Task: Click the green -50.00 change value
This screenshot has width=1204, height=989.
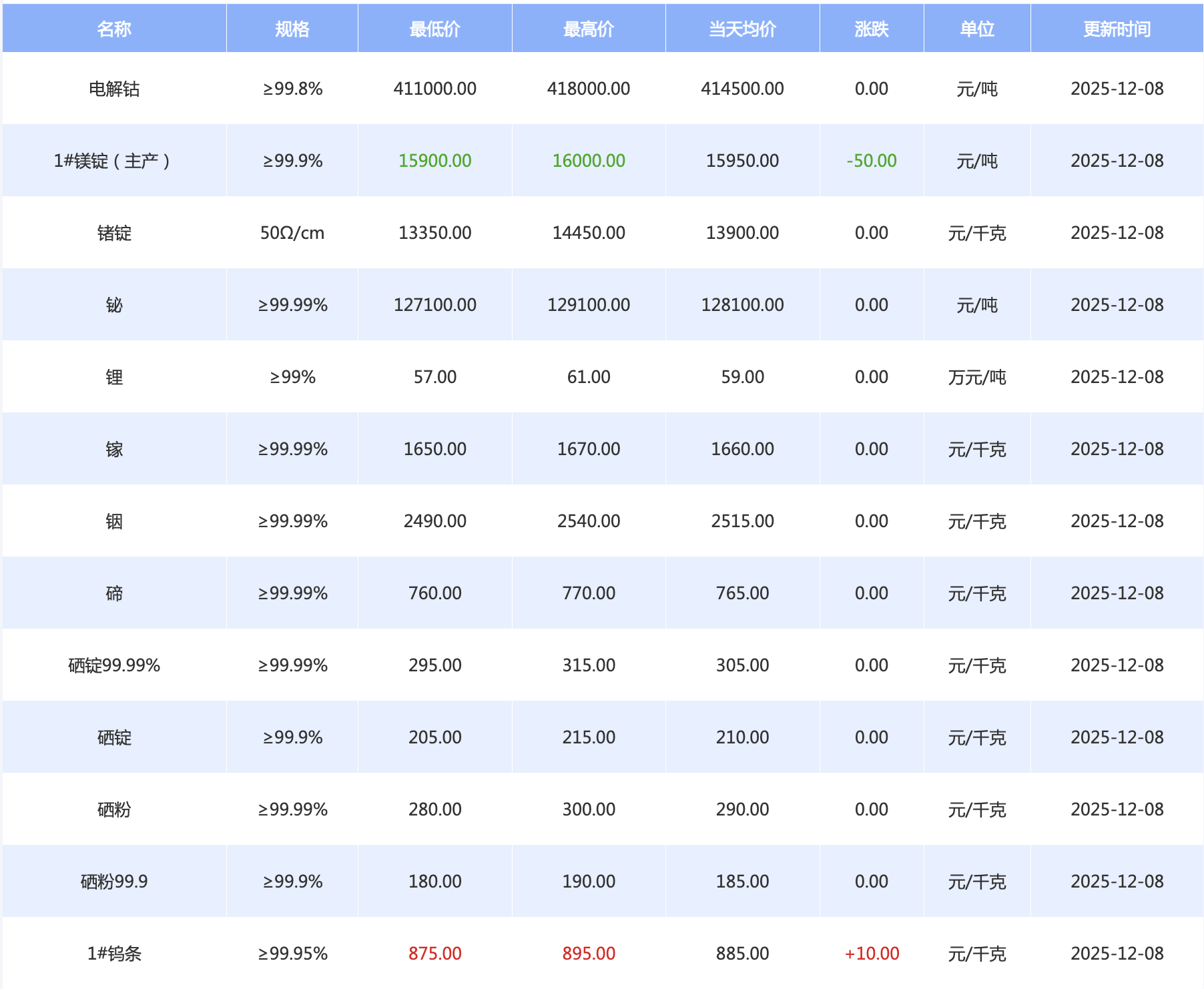Action: click(871, 161)
